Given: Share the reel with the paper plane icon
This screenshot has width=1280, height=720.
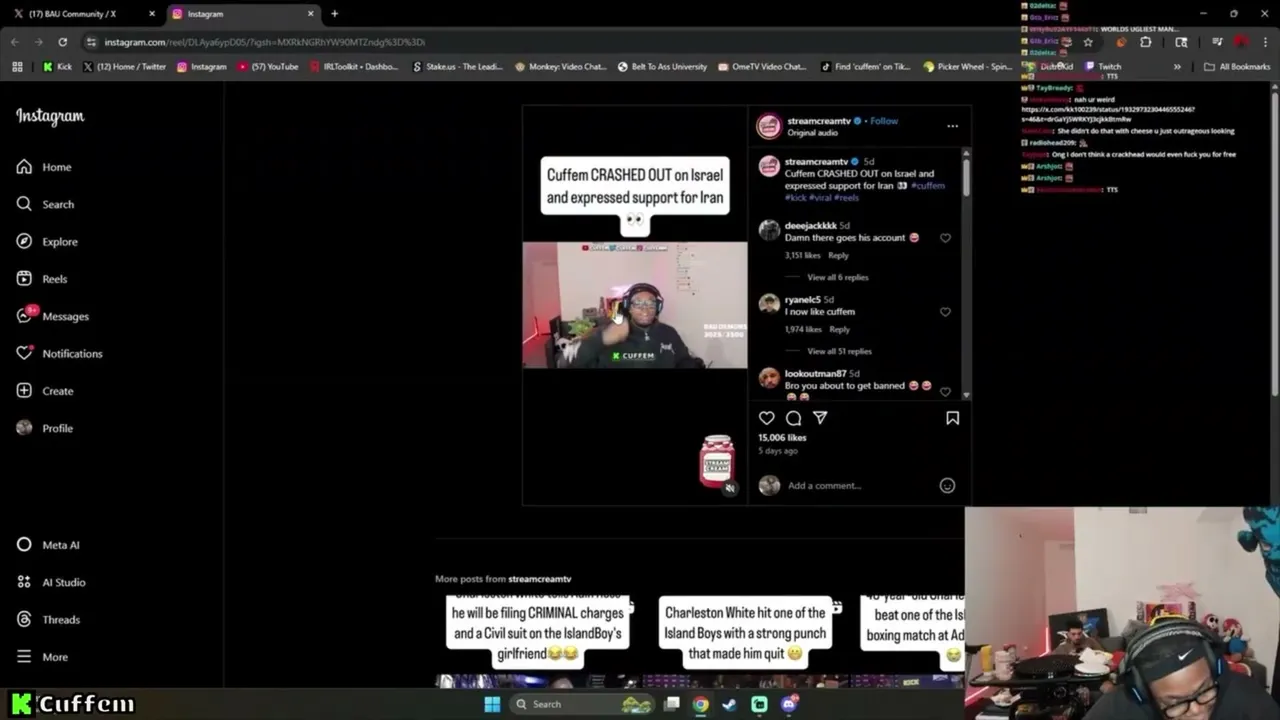Looking at the screenshot, I should [x=820, y=418].
